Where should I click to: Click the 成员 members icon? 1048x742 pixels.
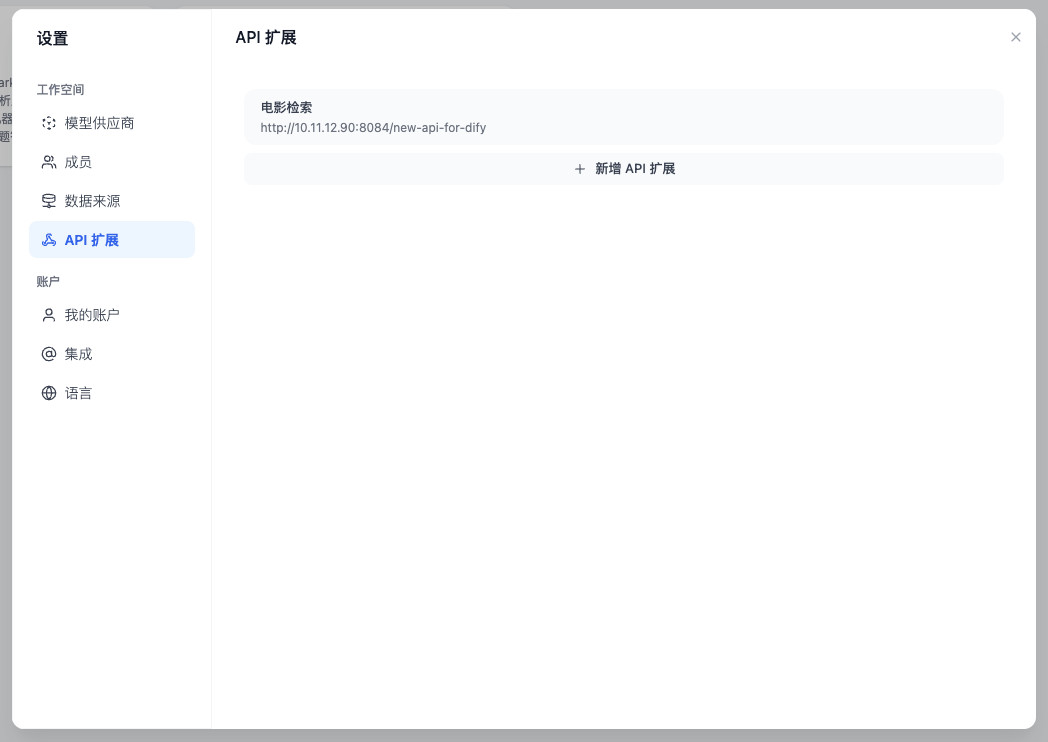pos(48,162)
